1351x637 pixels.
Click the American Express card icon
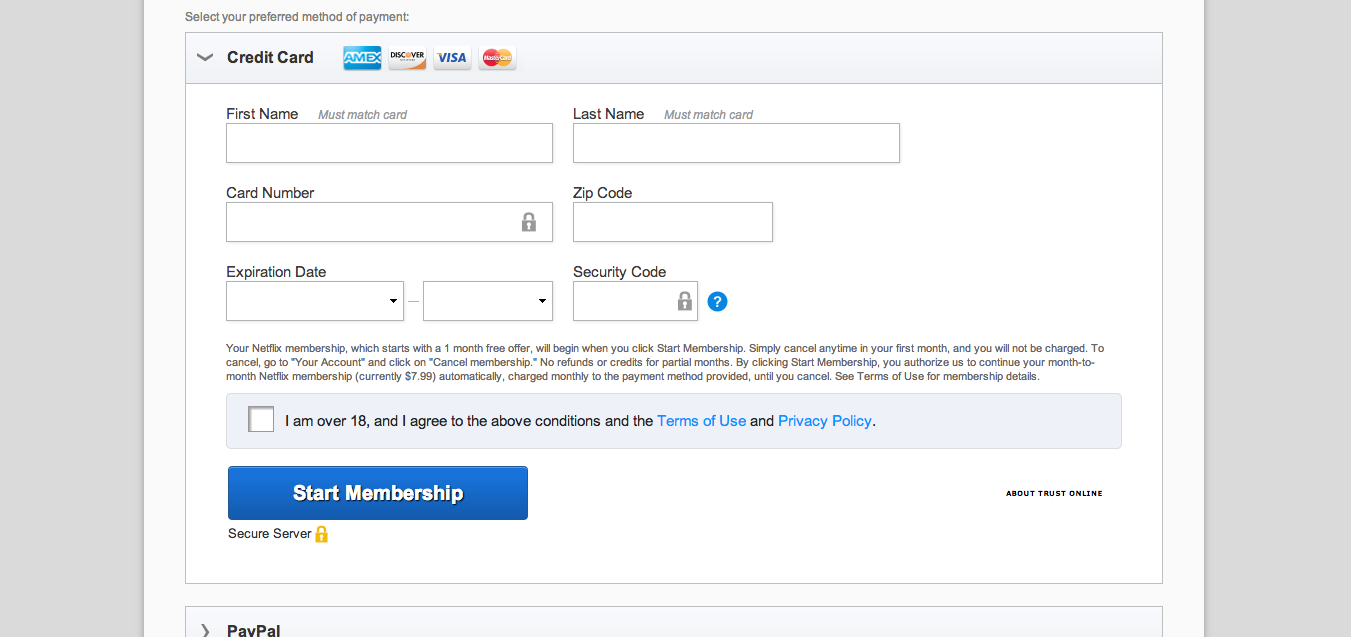point(362,58)
